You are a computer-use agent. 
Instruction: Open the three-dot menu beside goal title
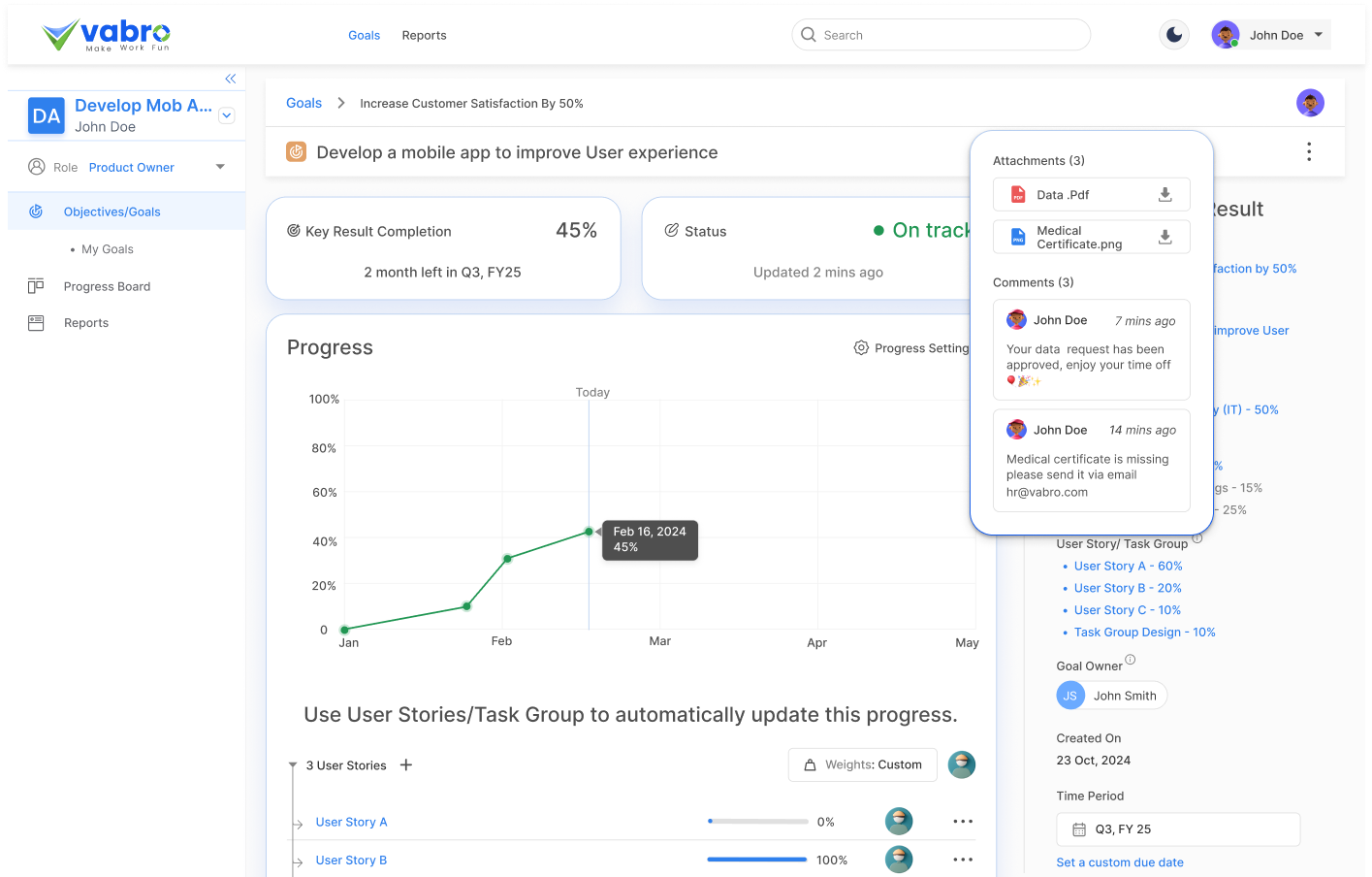pyautogui.click(x=1308, y=151)
